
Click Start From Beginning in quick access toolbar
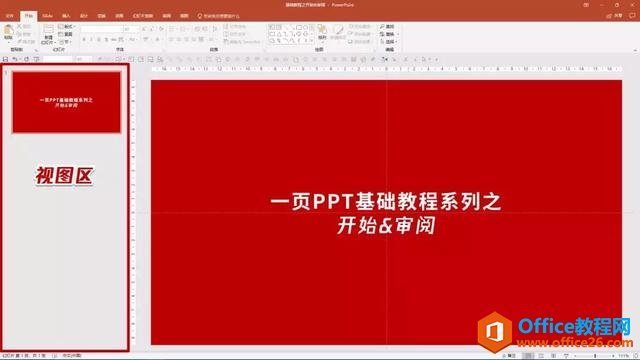point(36,59)
